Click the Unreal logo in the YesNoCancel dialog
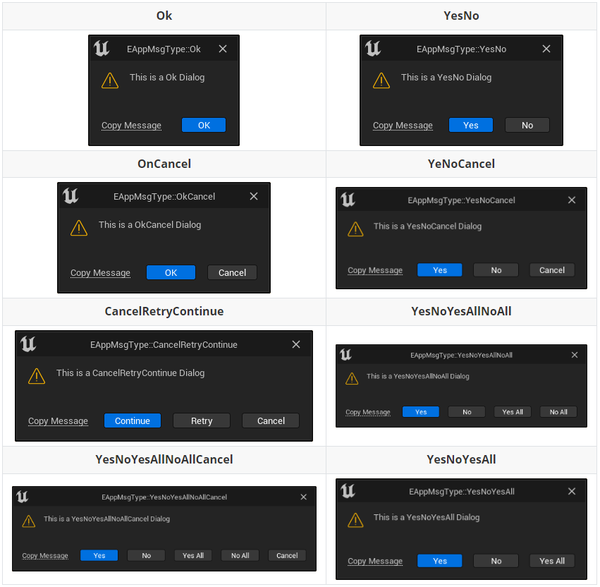600x587 pixels. pos(348,200)
